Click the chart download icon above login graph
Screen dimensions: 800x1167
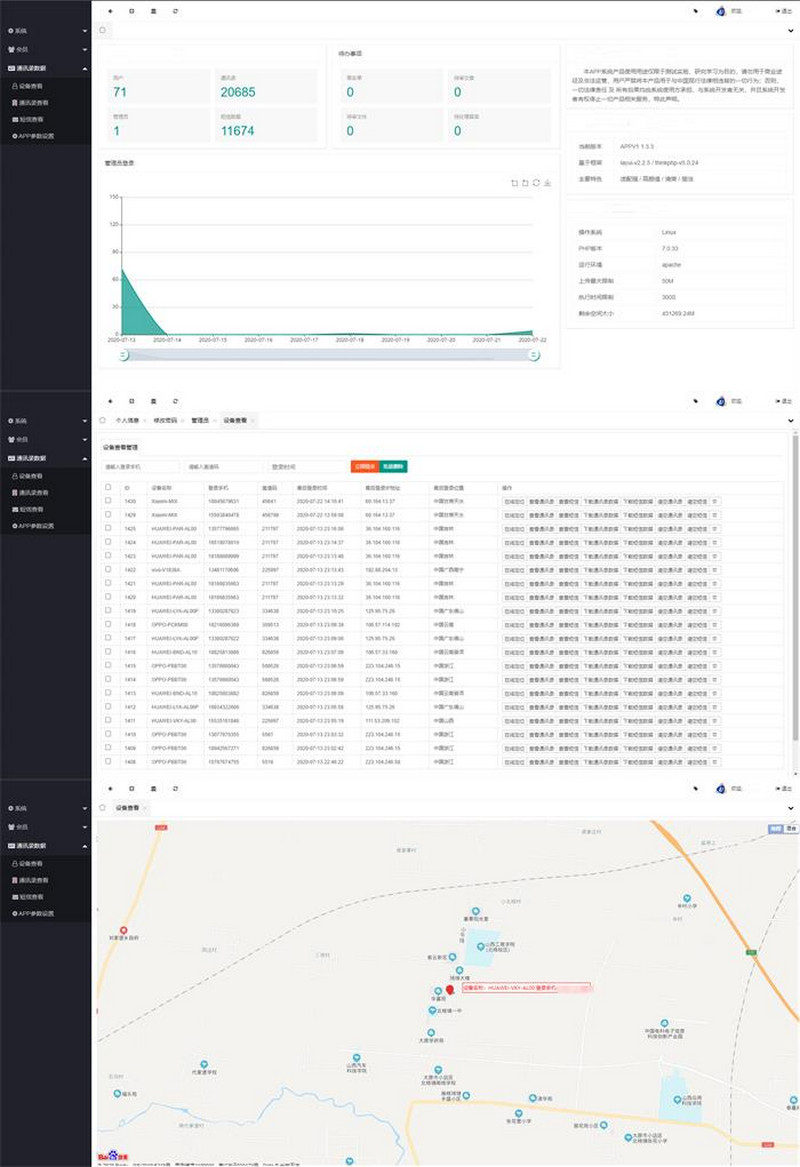coord(547,182)
